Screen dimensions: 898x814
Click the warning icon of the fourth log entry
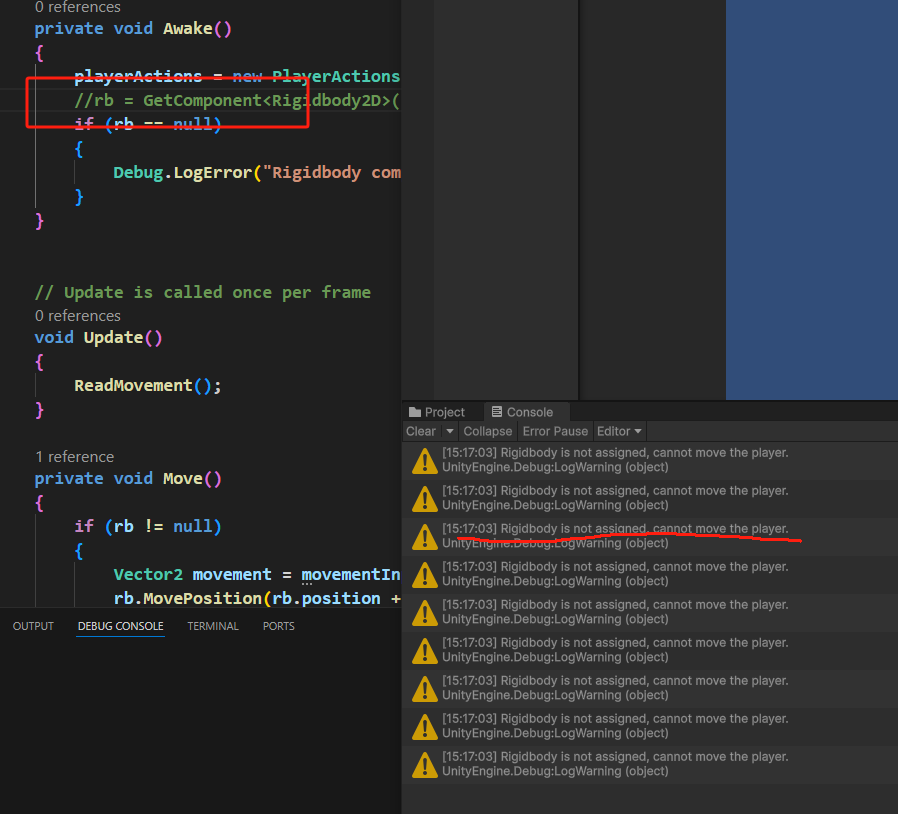tap(424, 574)
